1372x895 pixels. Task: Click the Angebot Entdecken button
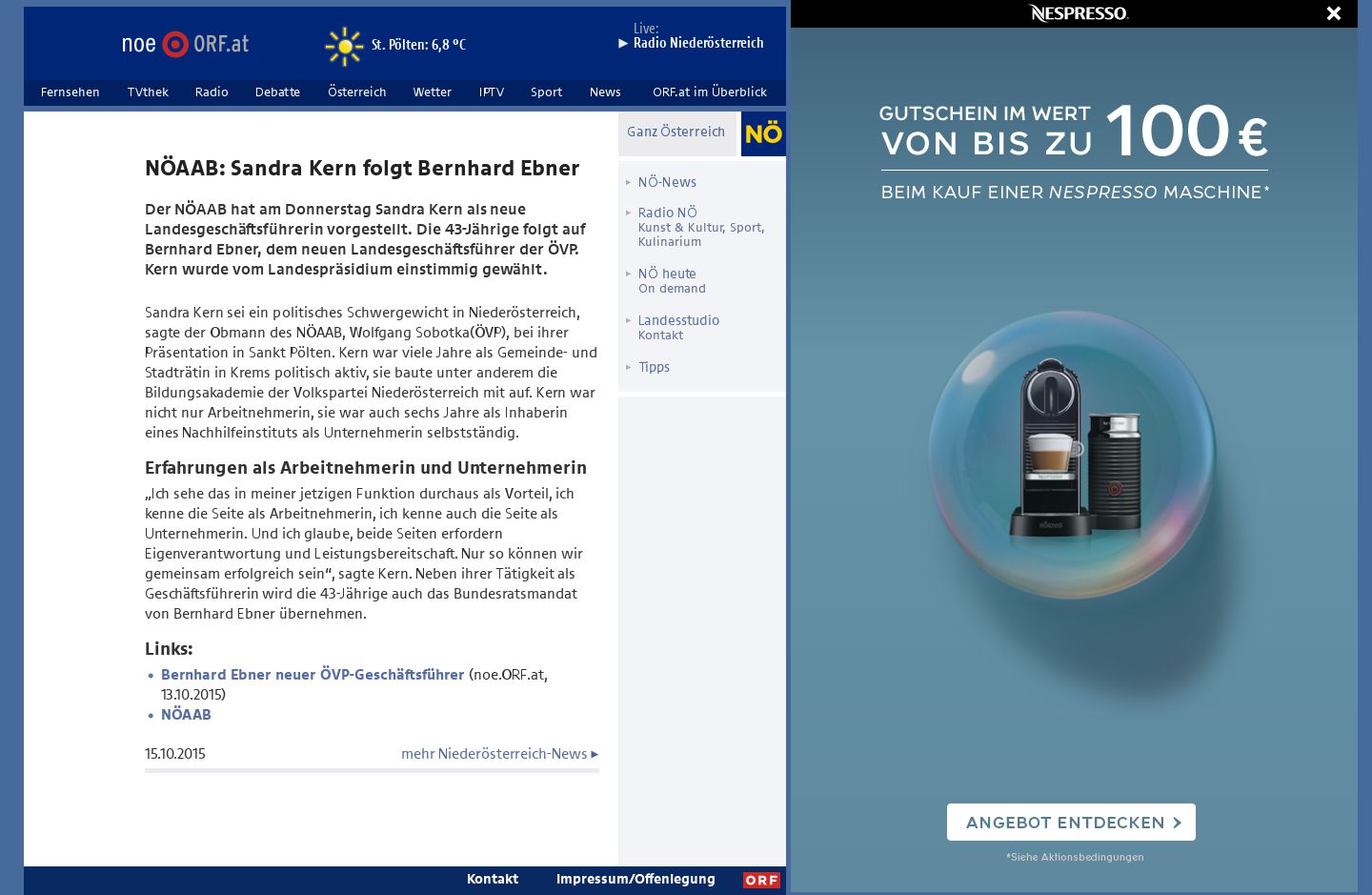coord(1071,823)
